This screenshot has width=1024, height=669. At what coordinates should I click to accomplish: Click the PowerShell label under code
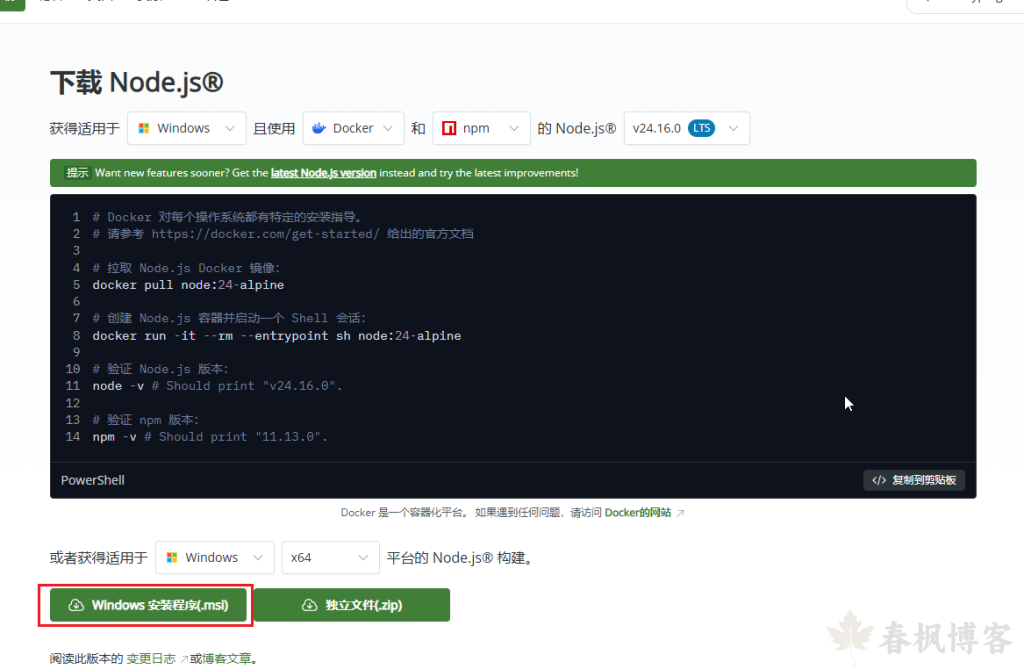tap(93, 480)
